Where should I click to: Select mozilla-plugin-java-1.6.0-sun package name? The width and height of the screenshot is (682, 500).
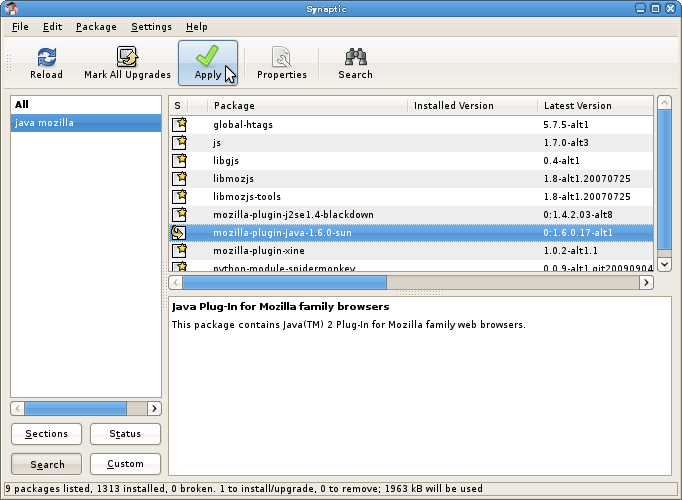(282, 233)
